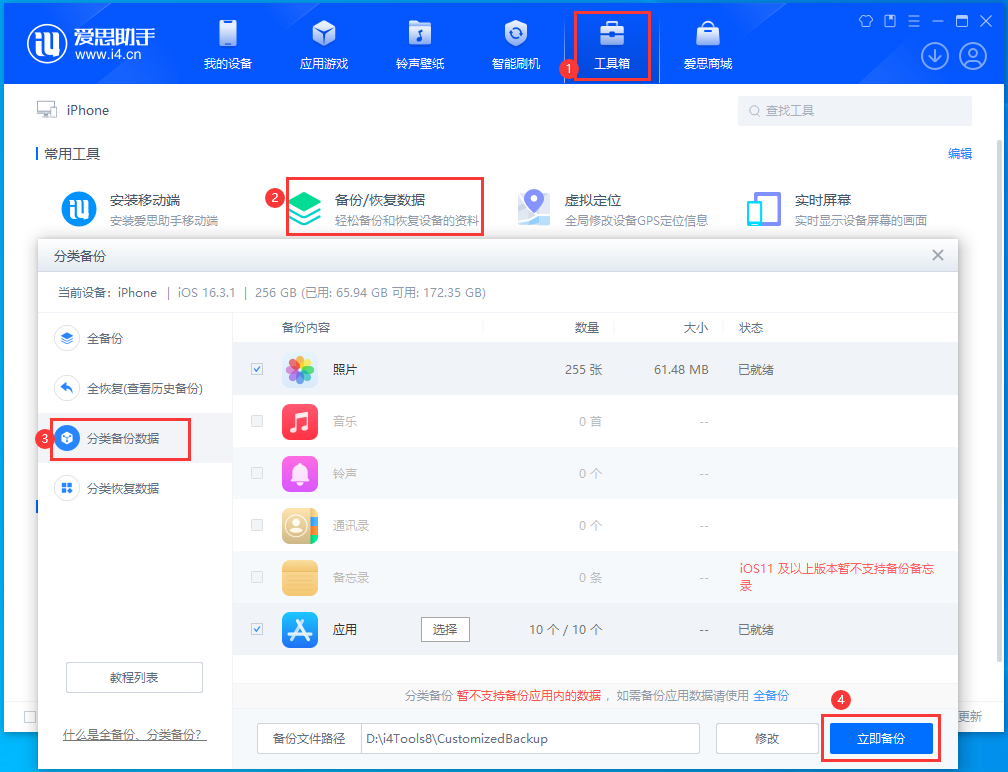Screen dimensions: 1008x772
Task: Click the 立即备份 backup now button
Action: tap(881, 737)
